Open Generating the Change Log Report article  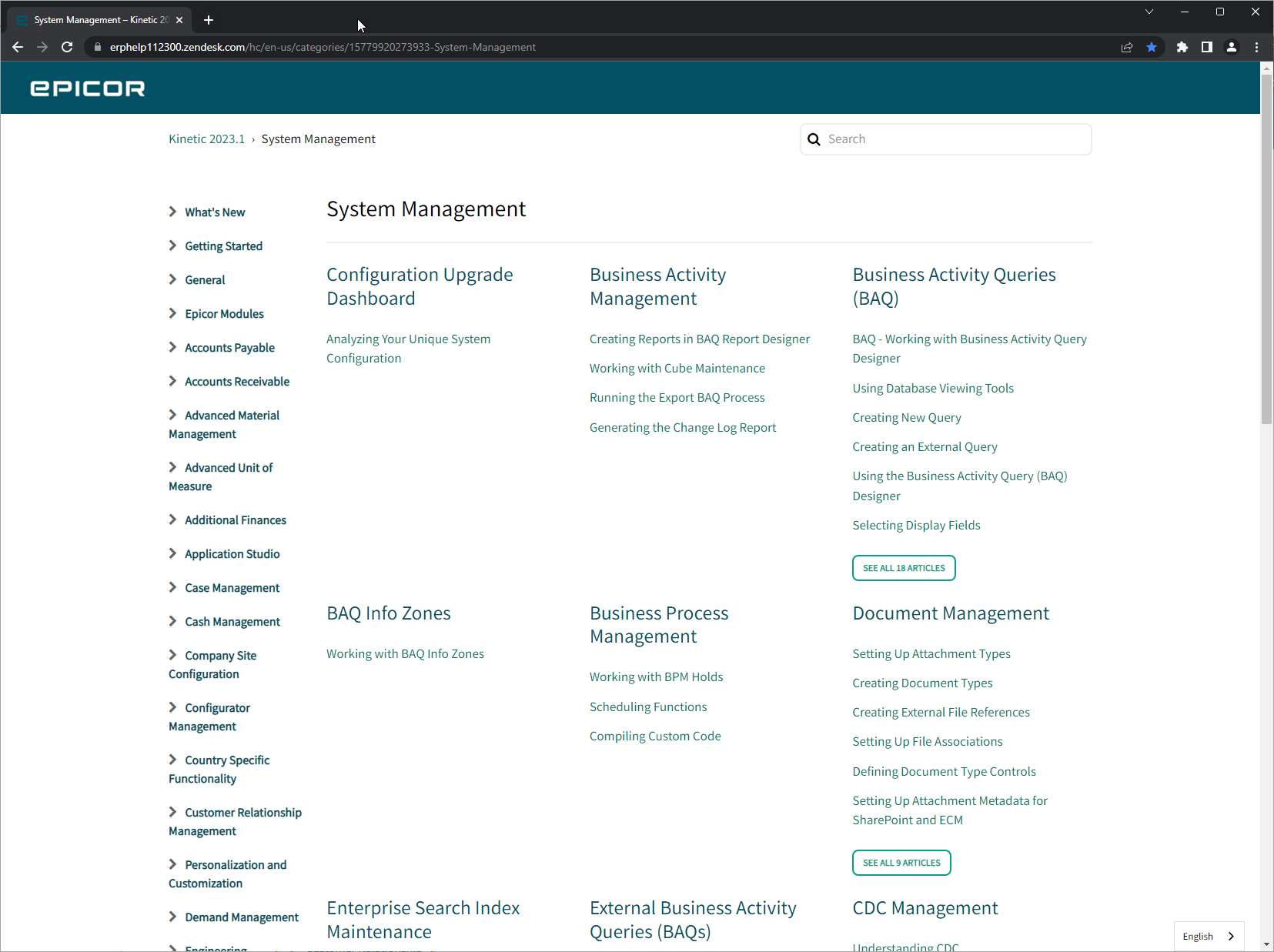pyautogui.click(x=683, y=428)
